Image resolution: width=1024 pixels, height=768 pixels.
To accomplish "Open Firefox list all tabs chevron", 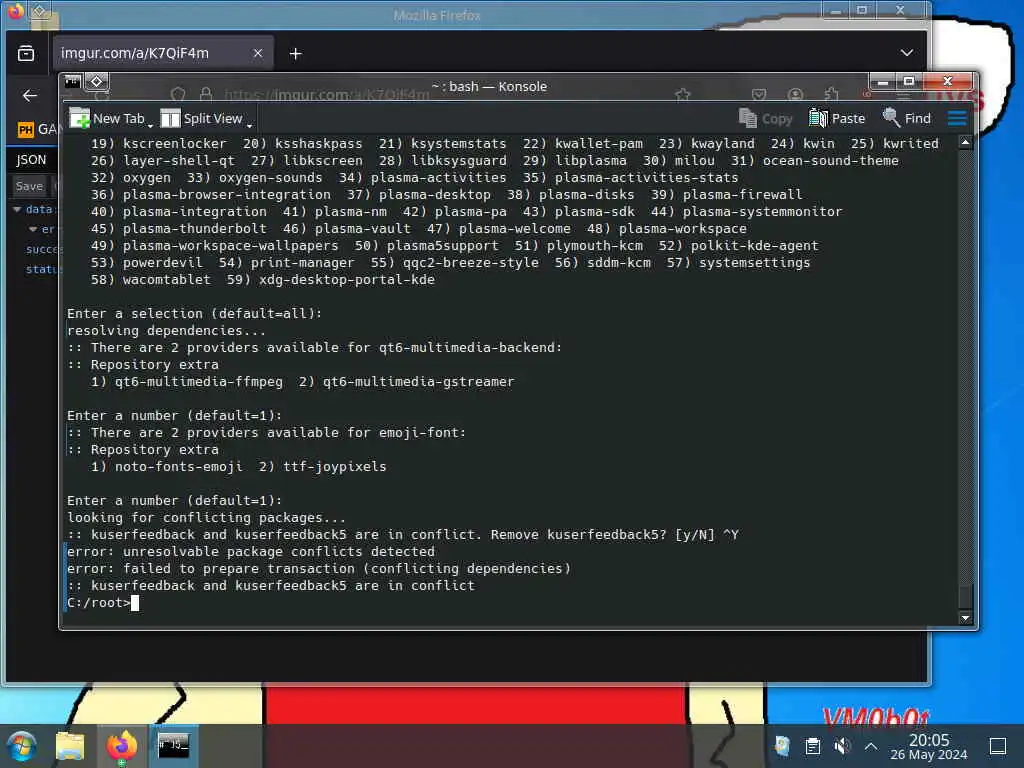I will [x=906, y=53].
